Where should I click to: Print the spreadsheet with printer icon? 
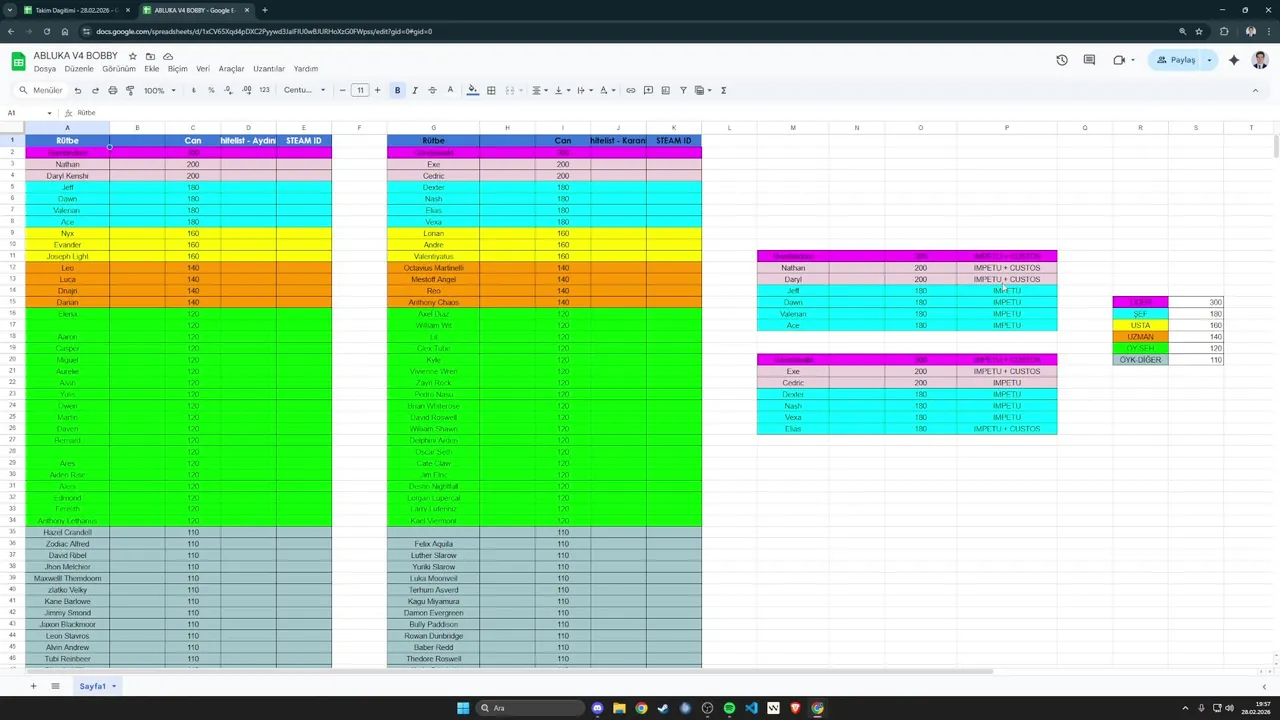pos(113,90)
